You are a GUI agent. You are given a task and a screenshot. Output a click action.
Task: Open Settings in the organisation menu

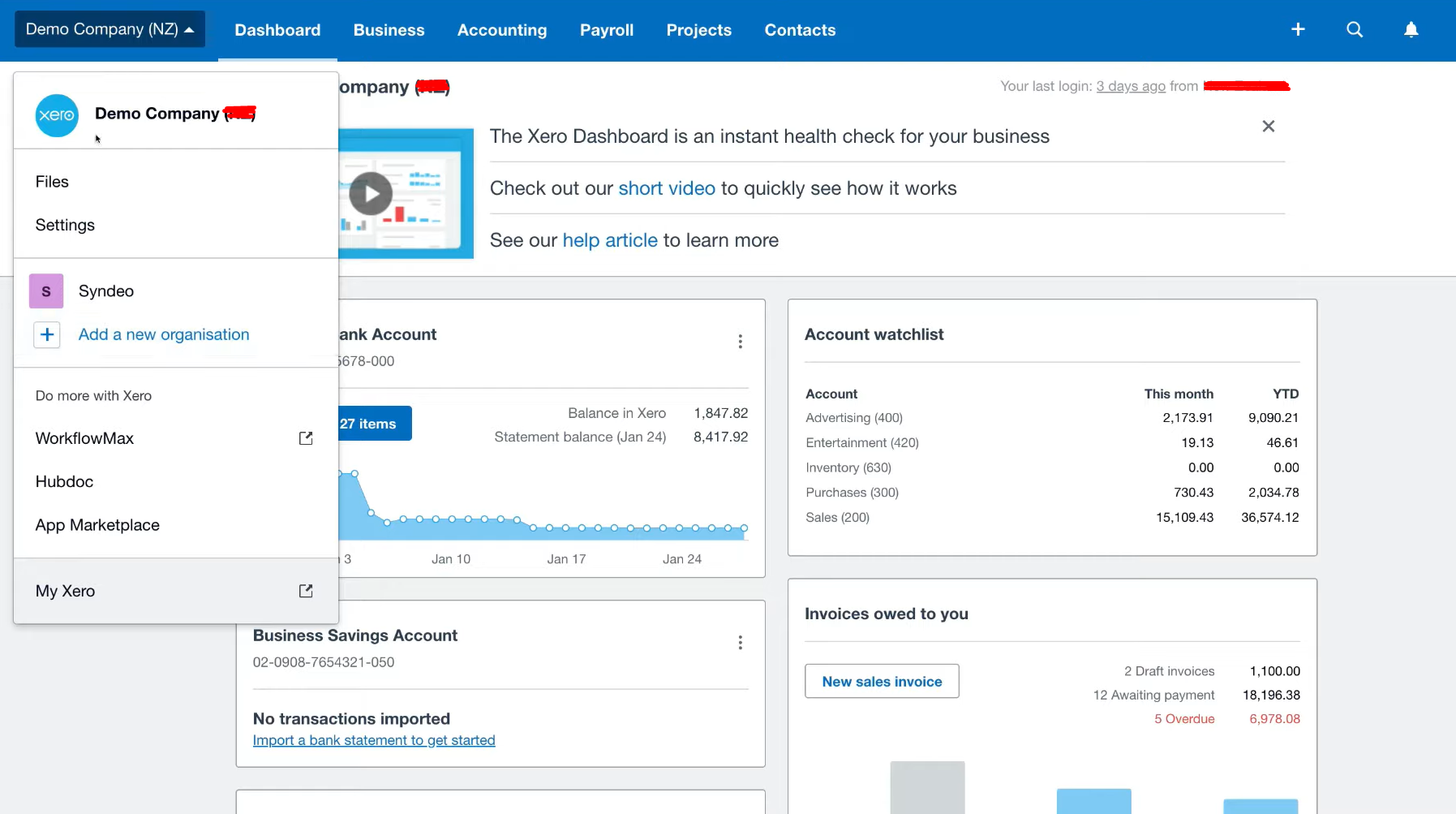pos(64,225)
